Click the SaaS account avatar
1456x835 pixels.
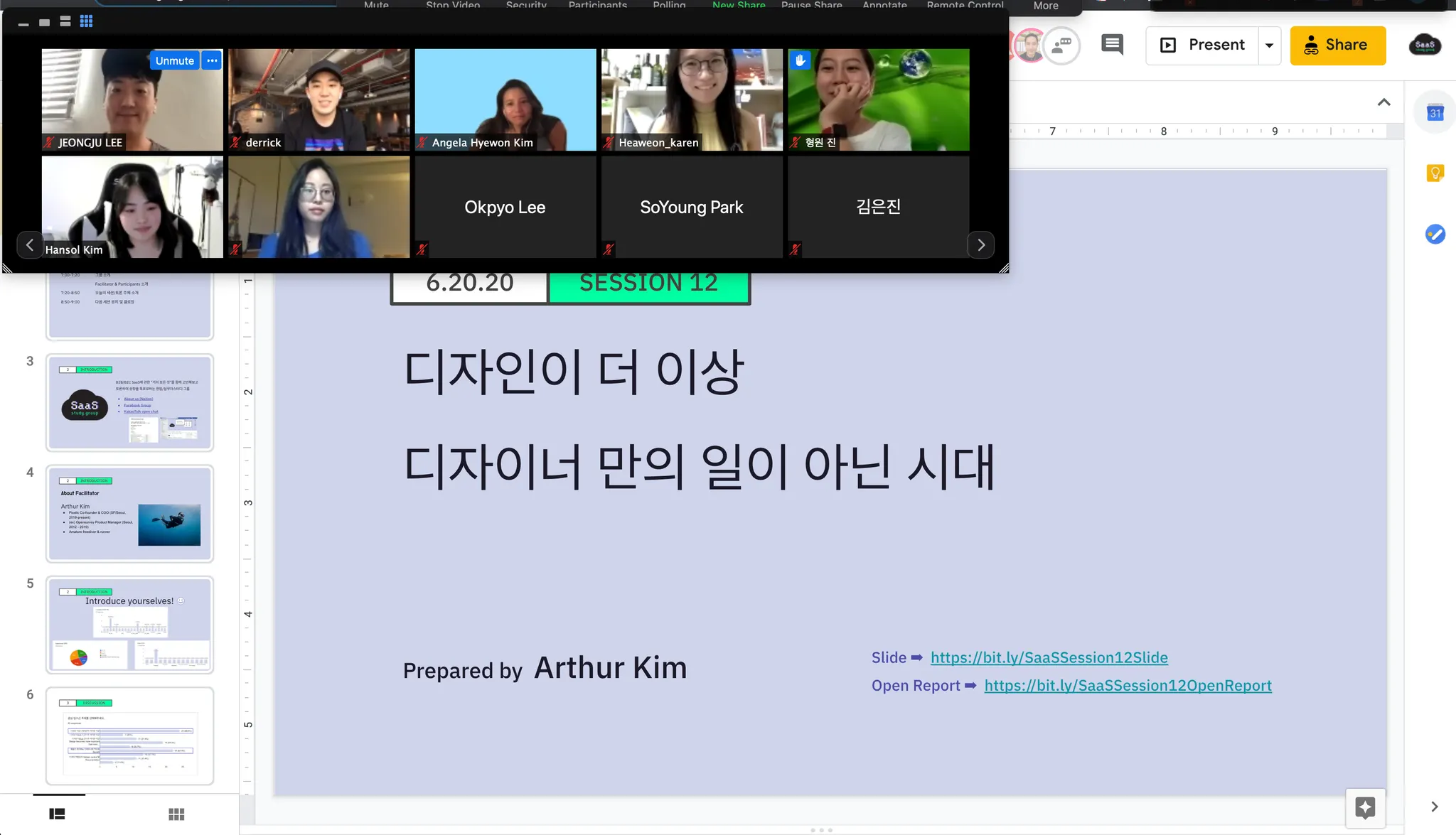coord(1425,45)
